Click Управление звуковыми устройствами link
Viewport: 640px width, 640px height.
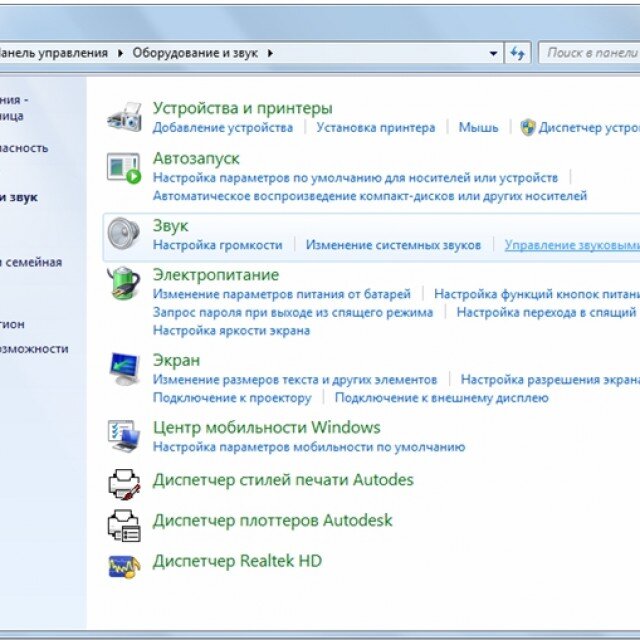tap(572, 245)
